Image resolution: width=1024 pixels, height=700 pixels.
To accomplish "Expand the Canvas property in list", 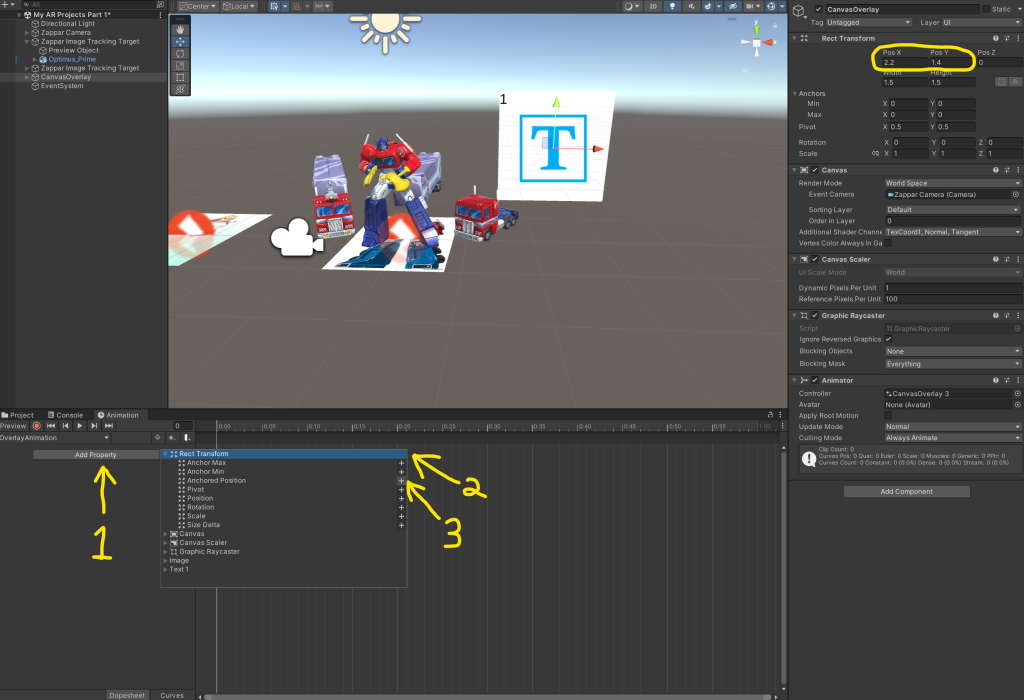I will (x=166, y=534).
